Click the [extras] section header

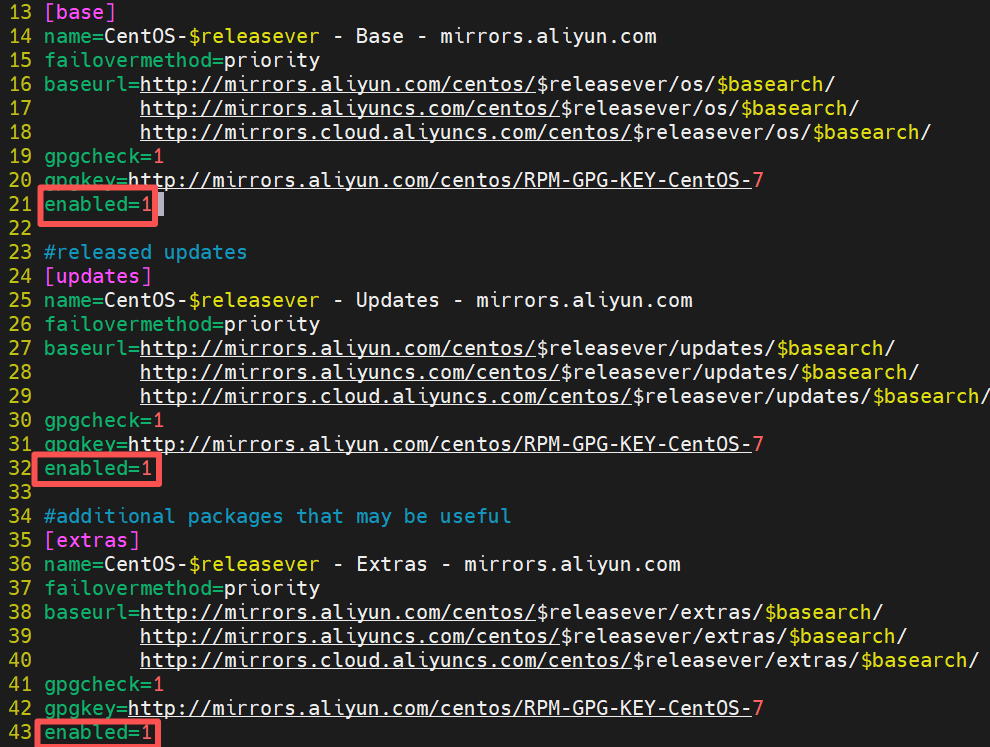point(92,540)
